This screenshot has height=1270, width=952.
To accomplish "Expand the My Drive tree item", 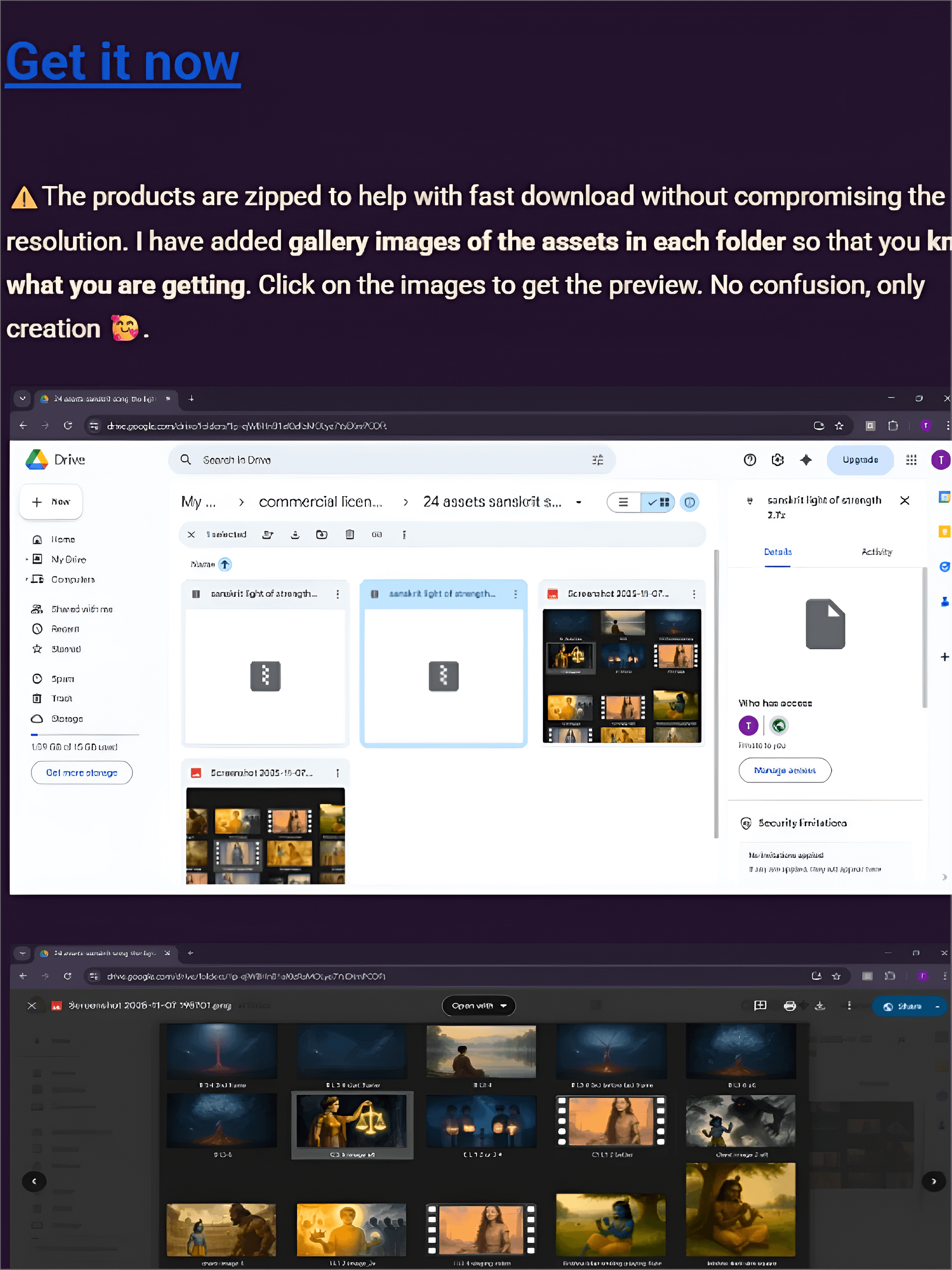I will coord(26,559).
